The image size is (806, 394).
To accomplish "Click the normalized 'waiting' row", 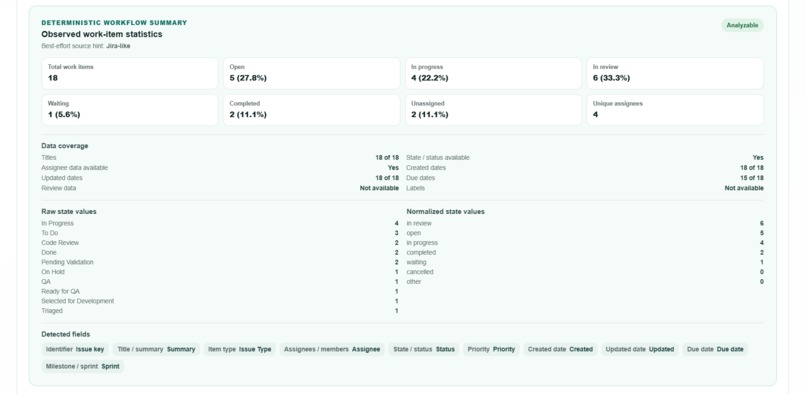I will 585,262.
